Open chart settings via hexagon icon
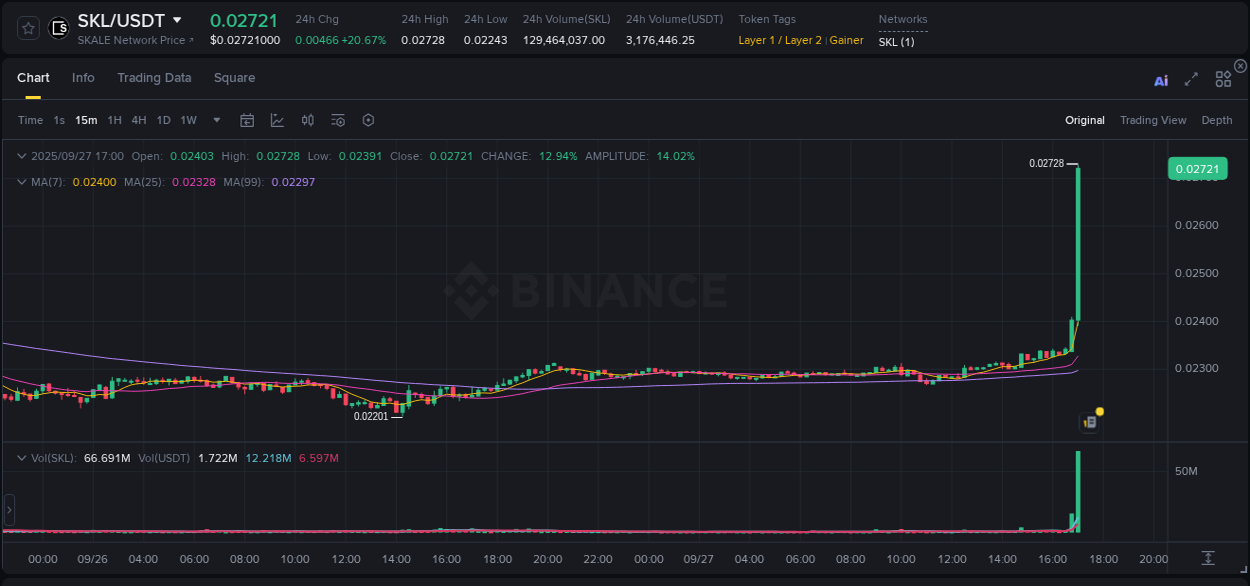 368,119
